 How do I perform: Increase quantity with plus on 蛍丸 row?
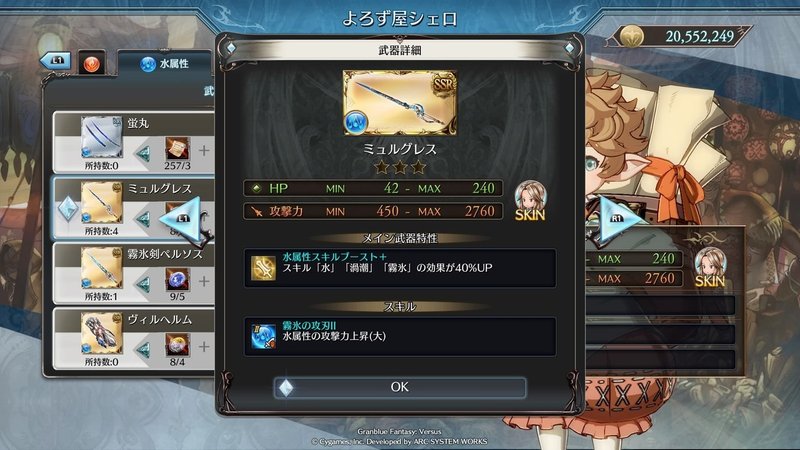204,151
